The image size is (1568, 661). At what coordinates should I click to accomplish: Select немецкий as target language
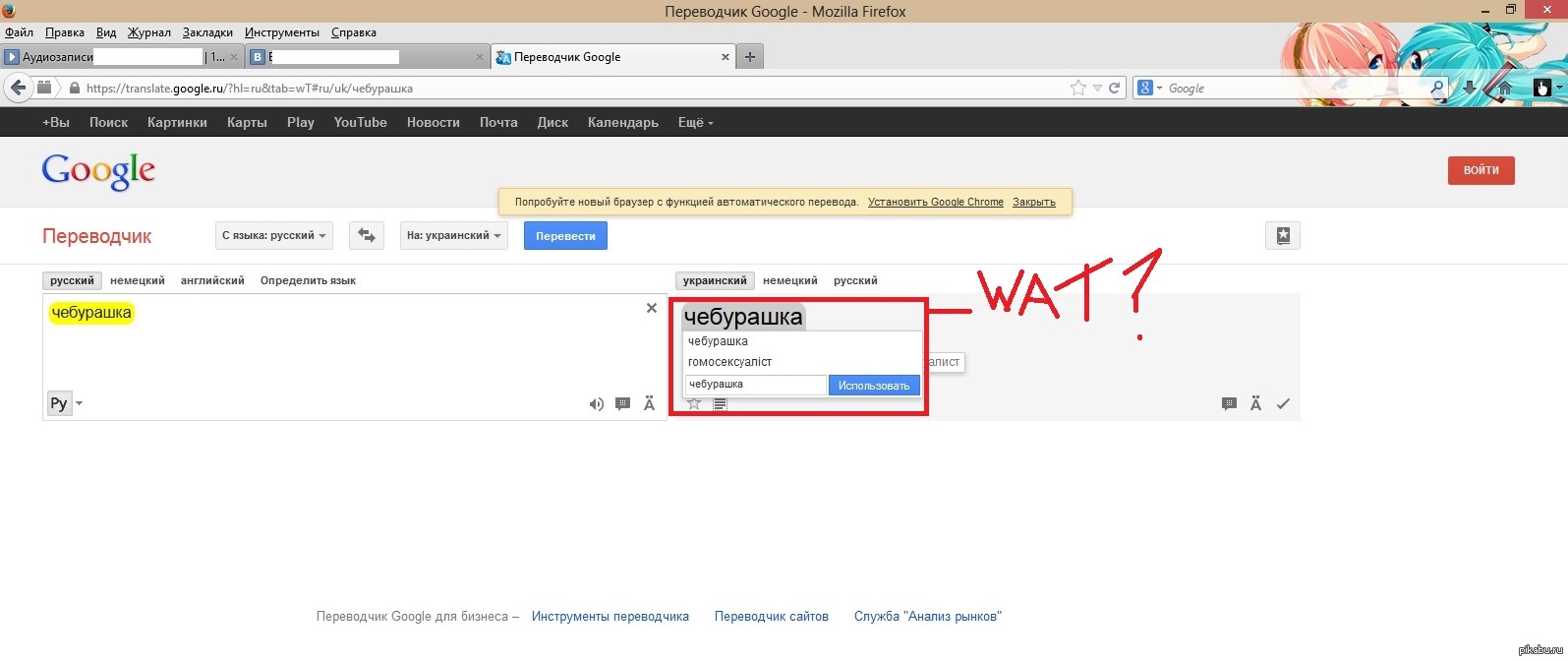pos(789,280)
